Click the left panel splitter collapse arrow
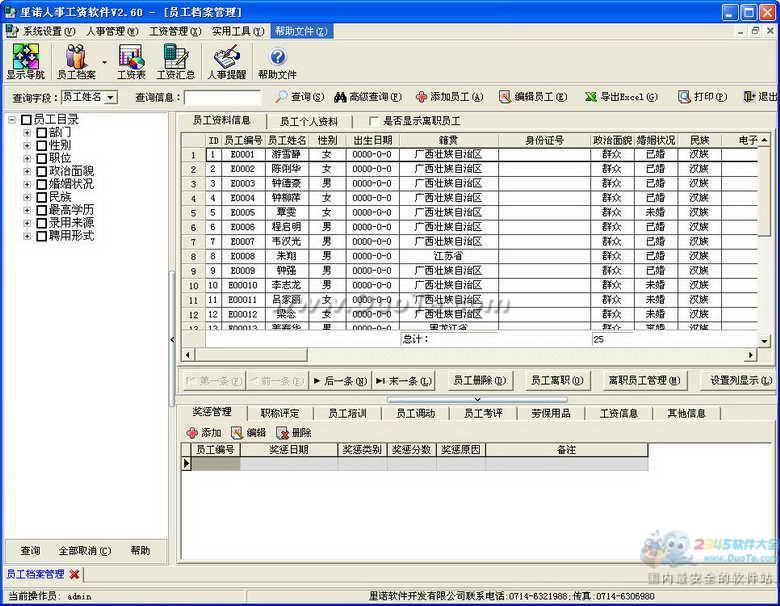Viewport: 780px width, 606px height. [172, 340]
